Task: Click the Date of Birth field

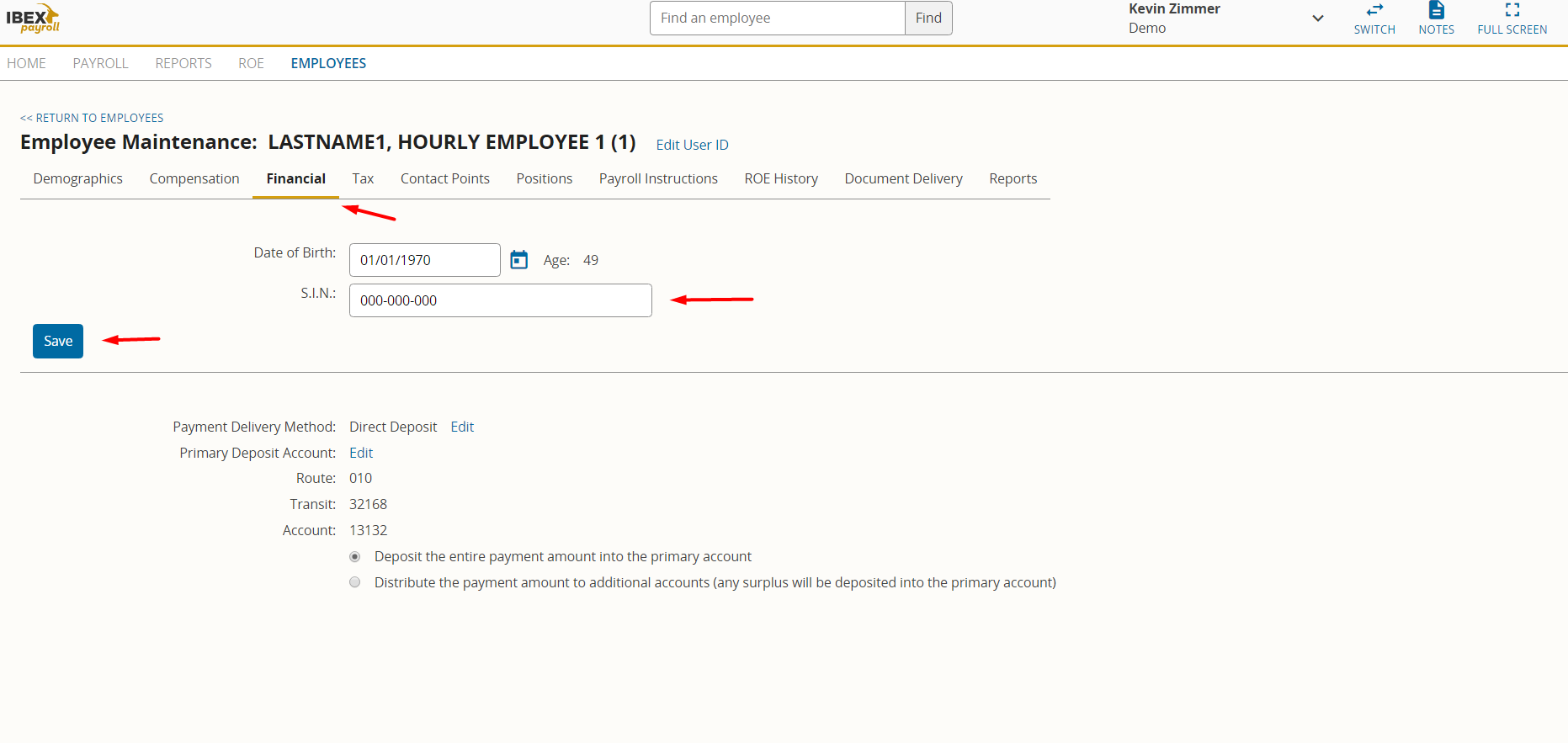Action: point(425,260)
